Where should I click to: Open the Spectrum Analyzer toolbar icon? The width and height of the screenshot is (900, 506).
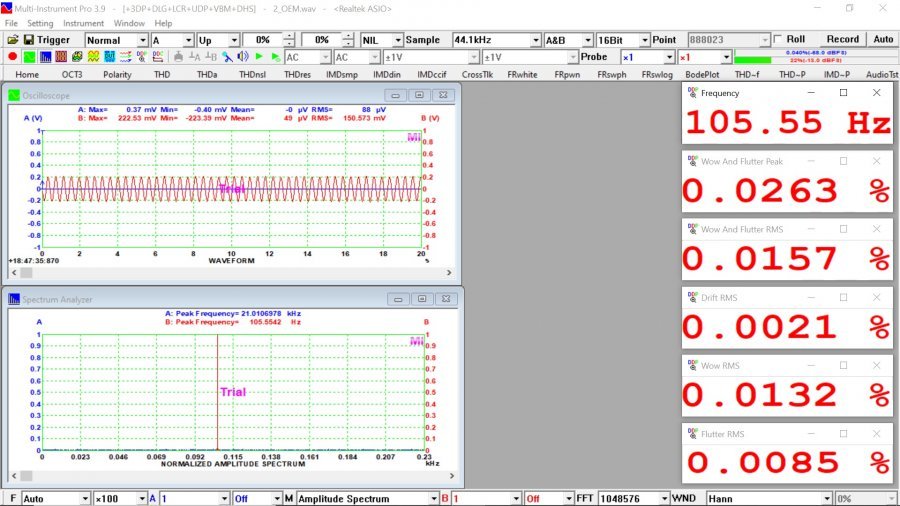[x=45, y=57]
